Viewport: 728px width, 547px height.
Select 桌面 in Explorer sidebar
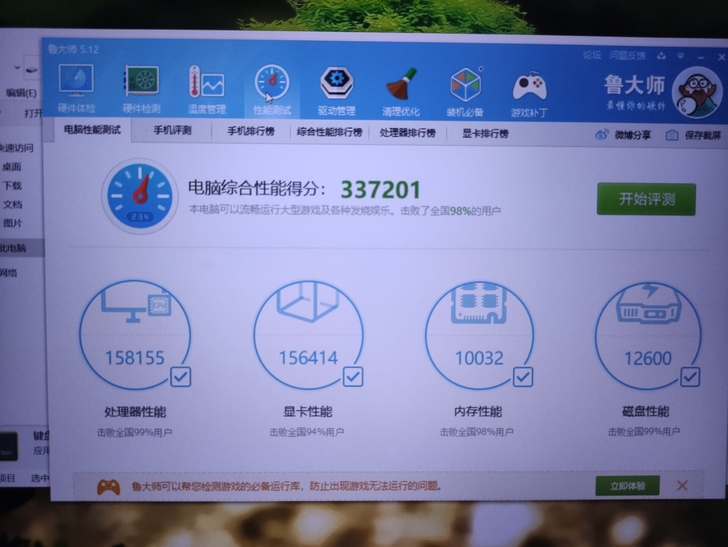click(12, 167)
